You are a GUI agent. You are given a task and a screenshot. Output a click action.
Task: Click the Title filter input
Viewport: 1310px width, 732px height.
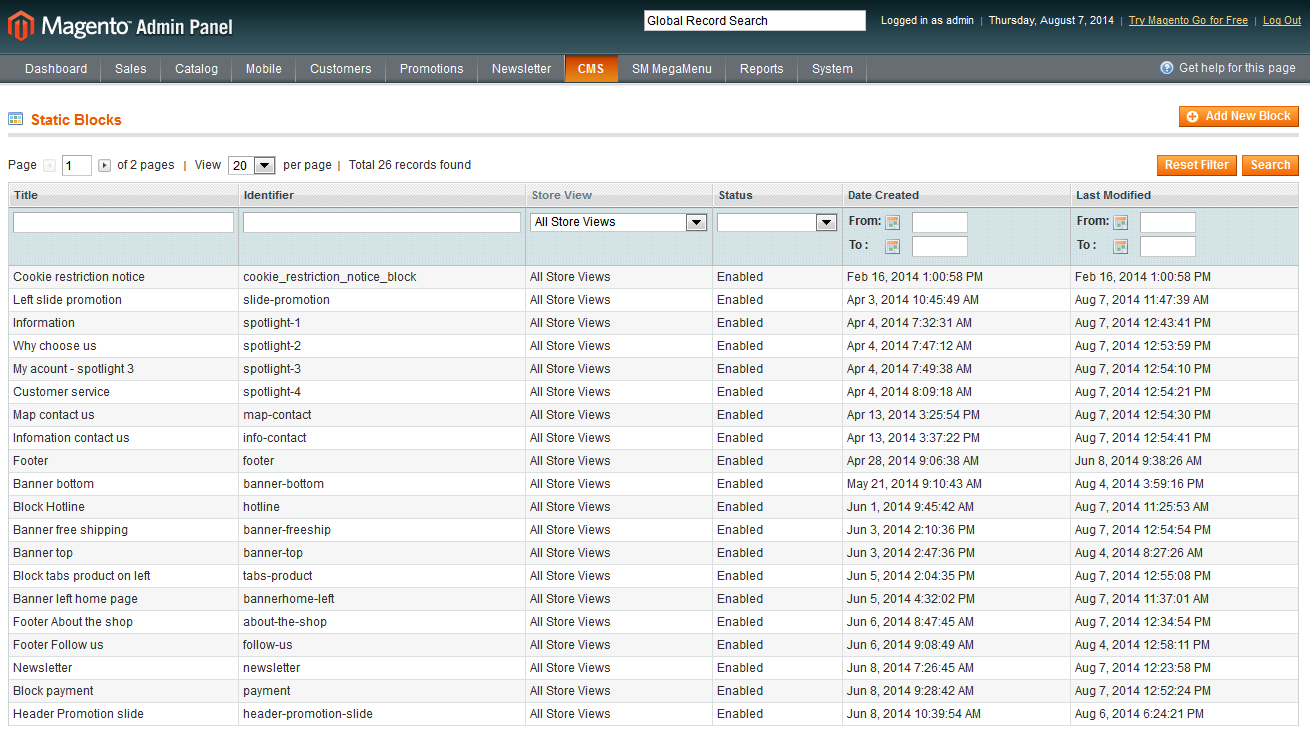pos(123,223)
